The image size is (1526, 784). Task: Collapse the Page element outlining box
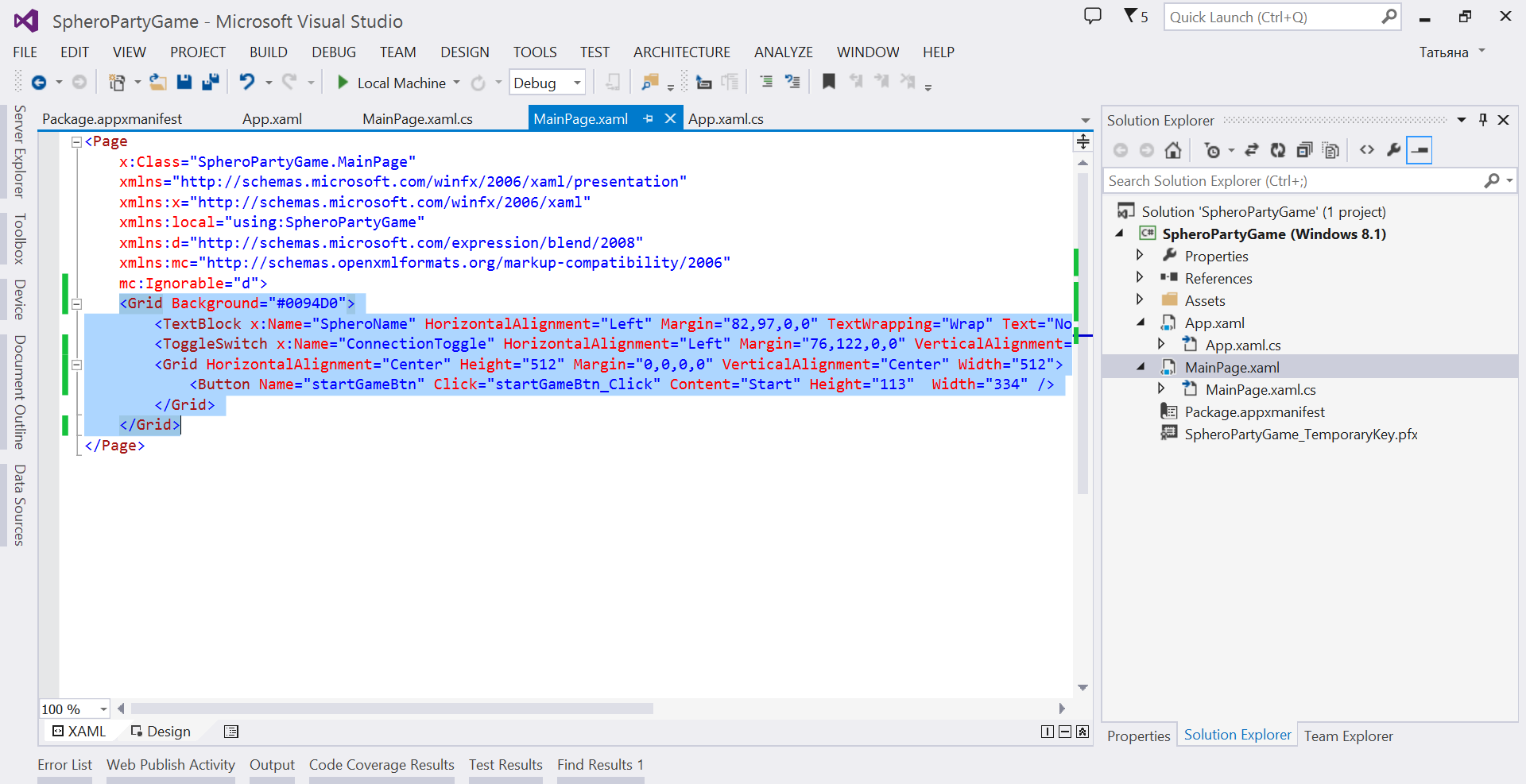click(76, 142)
